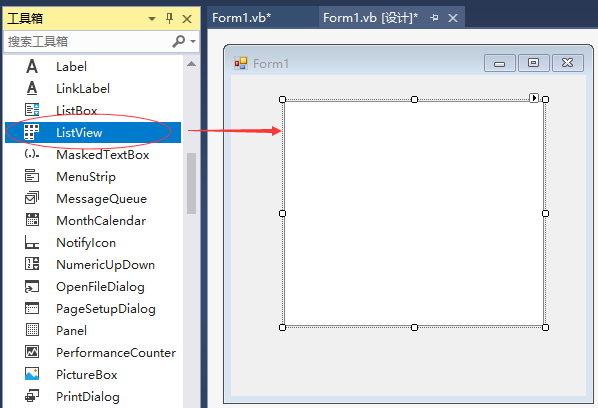Select the Label control icon
Image resolution: width=598 pixels, height=408 pixels.
[x=32, y=66]
